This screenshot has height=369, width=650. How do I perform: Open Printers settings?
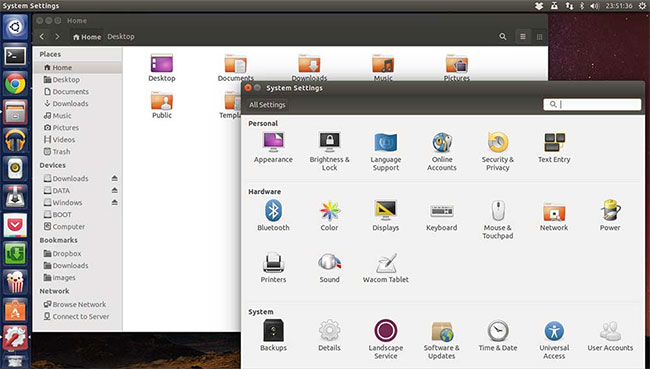point(273,268)
